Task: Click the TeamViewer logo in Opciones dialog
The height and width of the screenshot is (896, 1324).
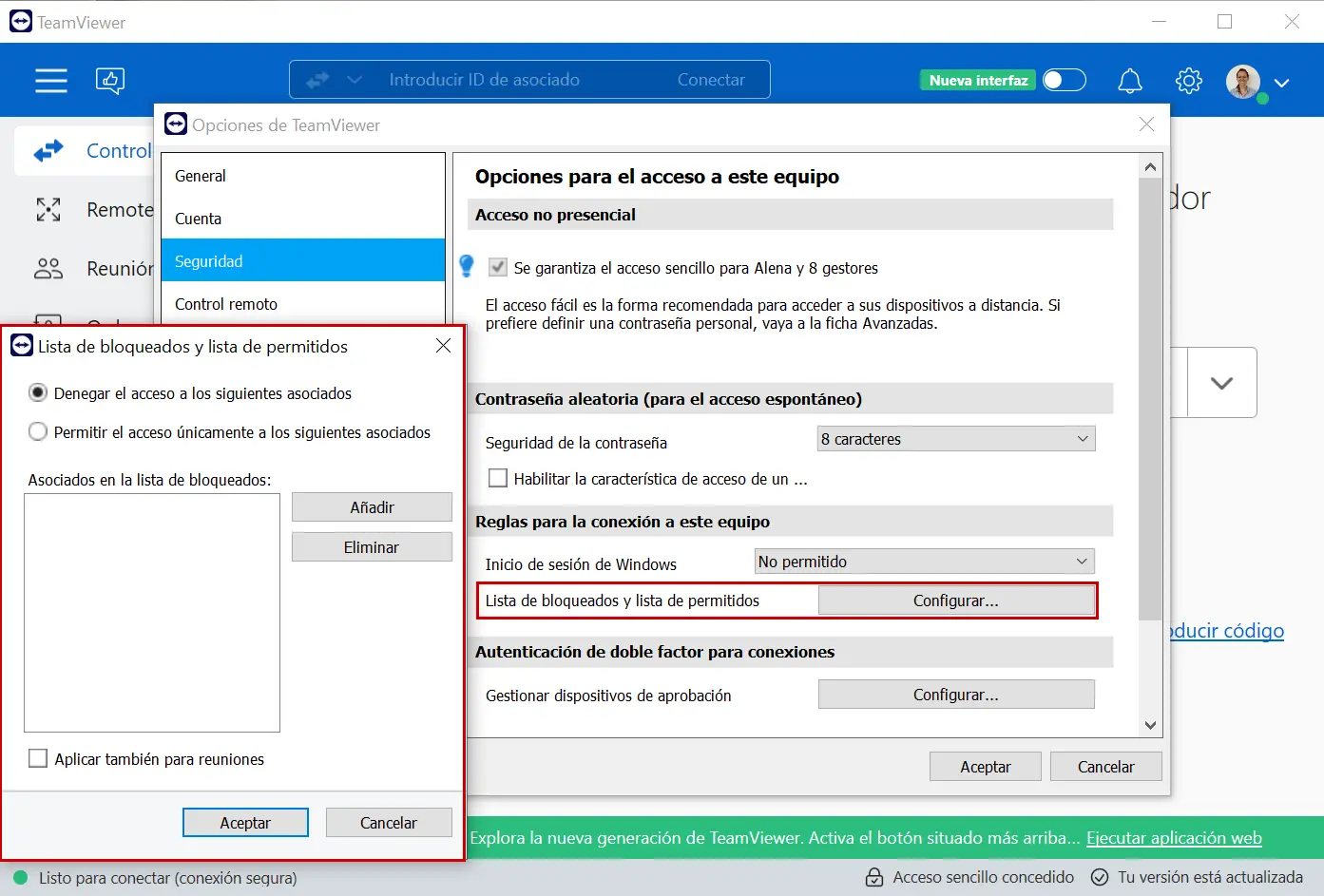Action: 176,124
